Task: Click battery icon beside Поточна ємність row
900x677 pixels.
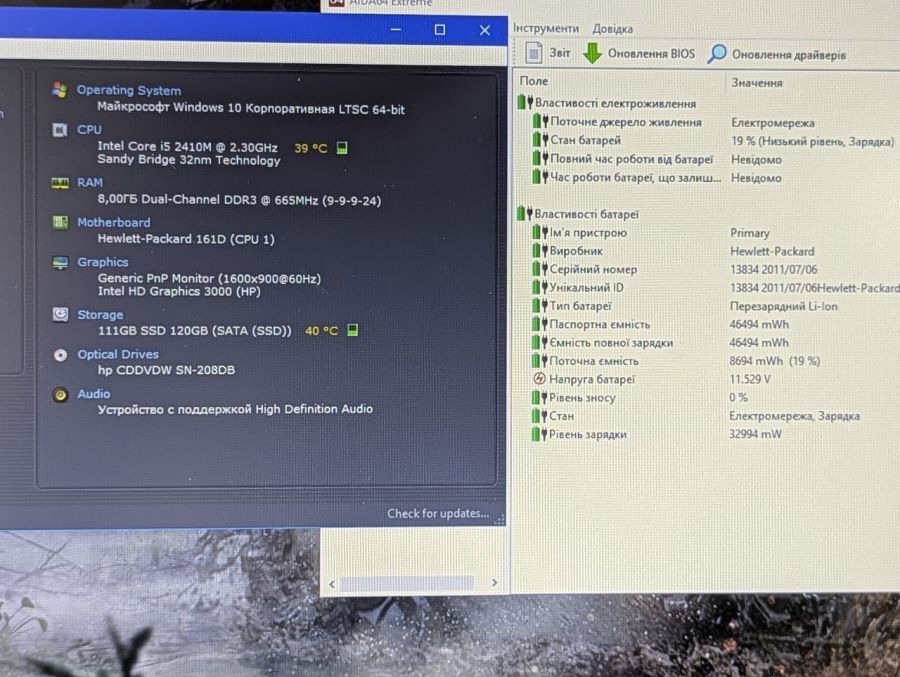Action: point(540,361)
